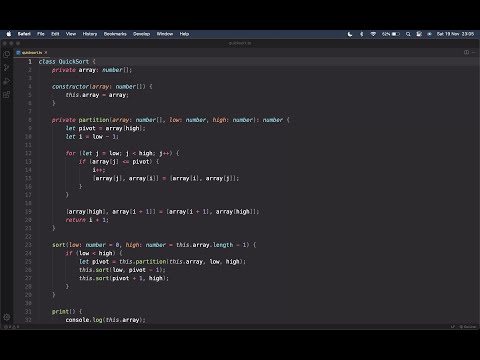This screenshot has height=360, width=480.
Task: Open the Explorer icon in activity bar
Action: pos(6,54)
